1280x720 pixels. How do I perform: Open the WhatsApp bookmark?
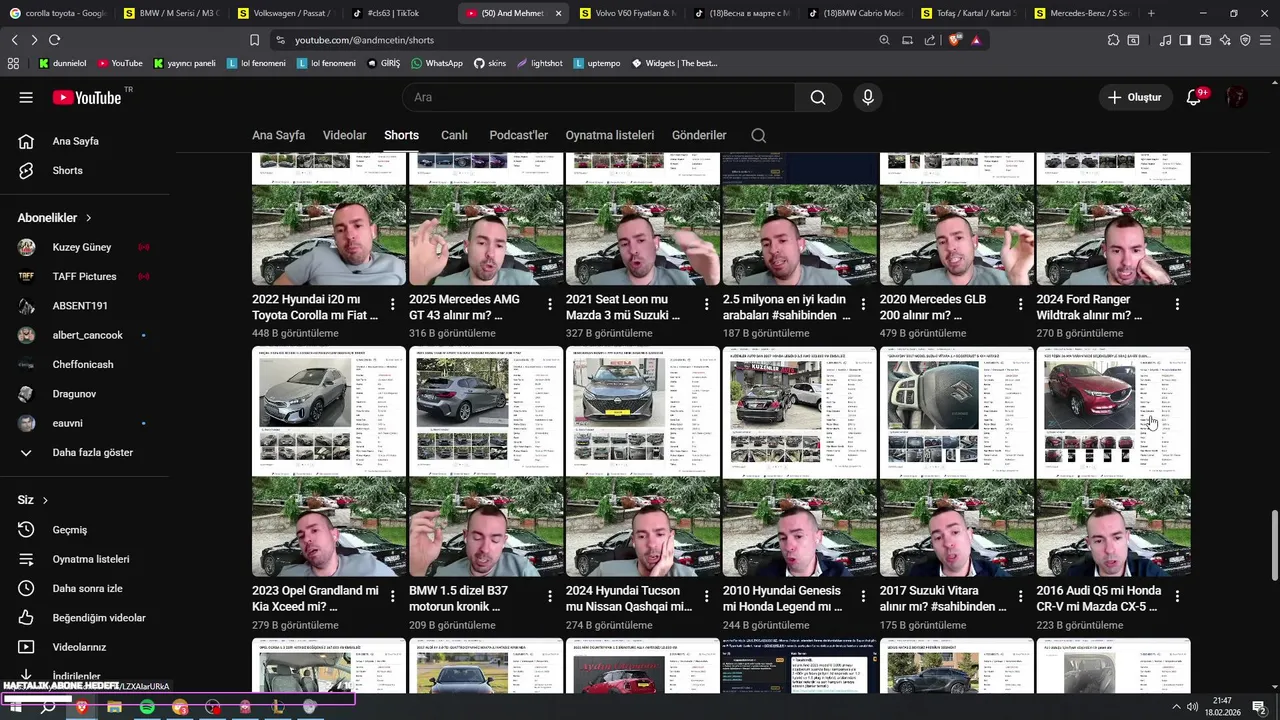437,63
